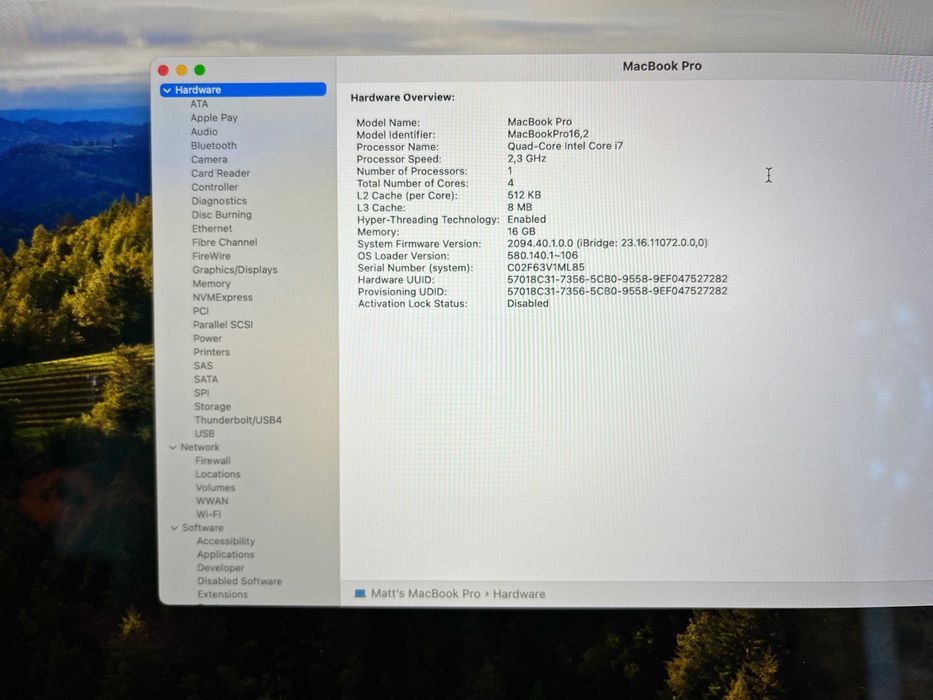Select Locations under Network
Screen dimensions: 933x700
pyautogui.click(x=218, y=474)
